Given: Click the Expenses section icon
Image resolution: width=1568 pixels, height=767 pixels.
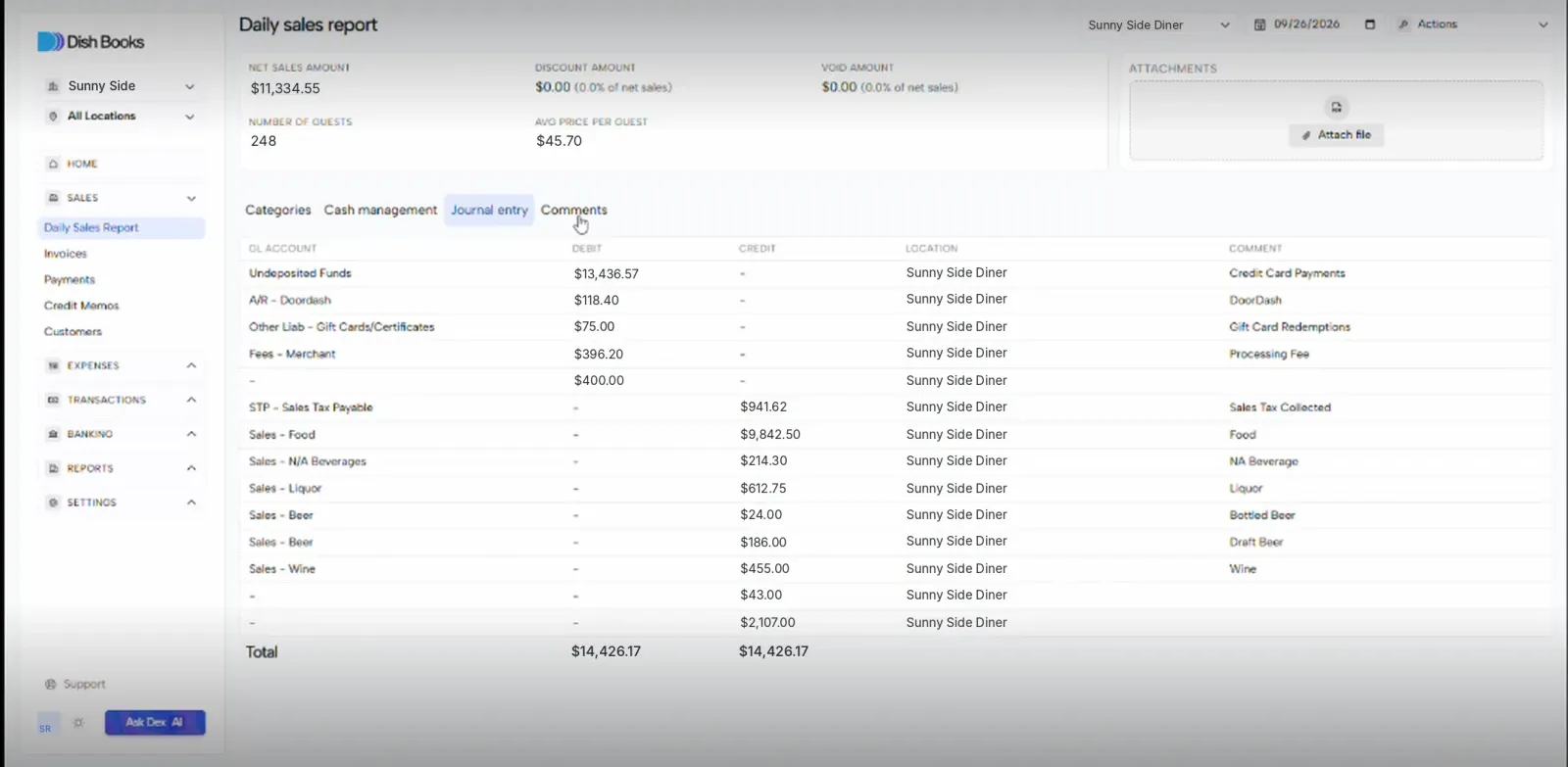Looking at the screenshot, I should point(53,365).
